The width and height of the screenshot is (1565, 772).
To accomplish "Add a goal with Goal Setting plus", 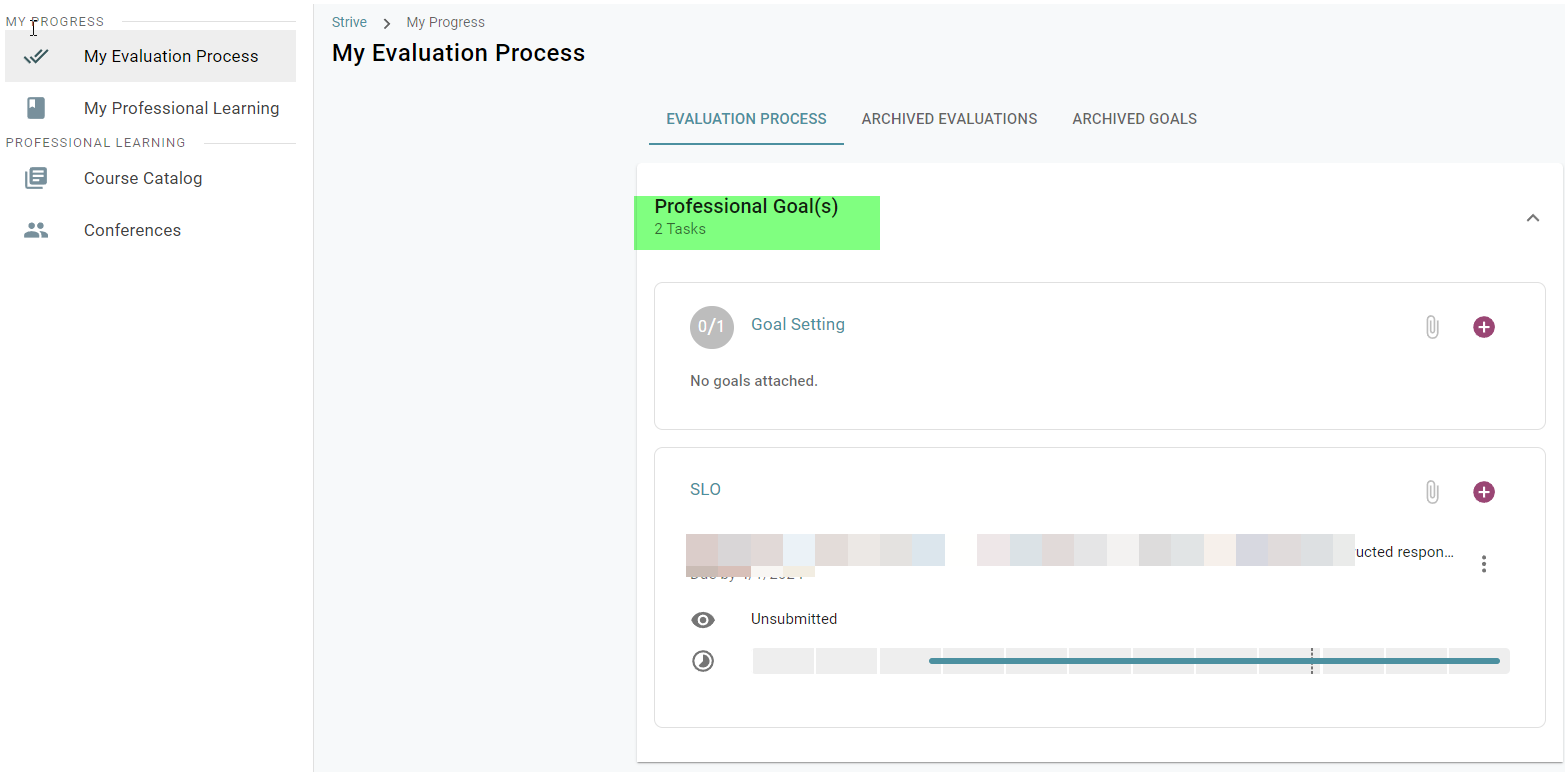I will coord(1484,327).
